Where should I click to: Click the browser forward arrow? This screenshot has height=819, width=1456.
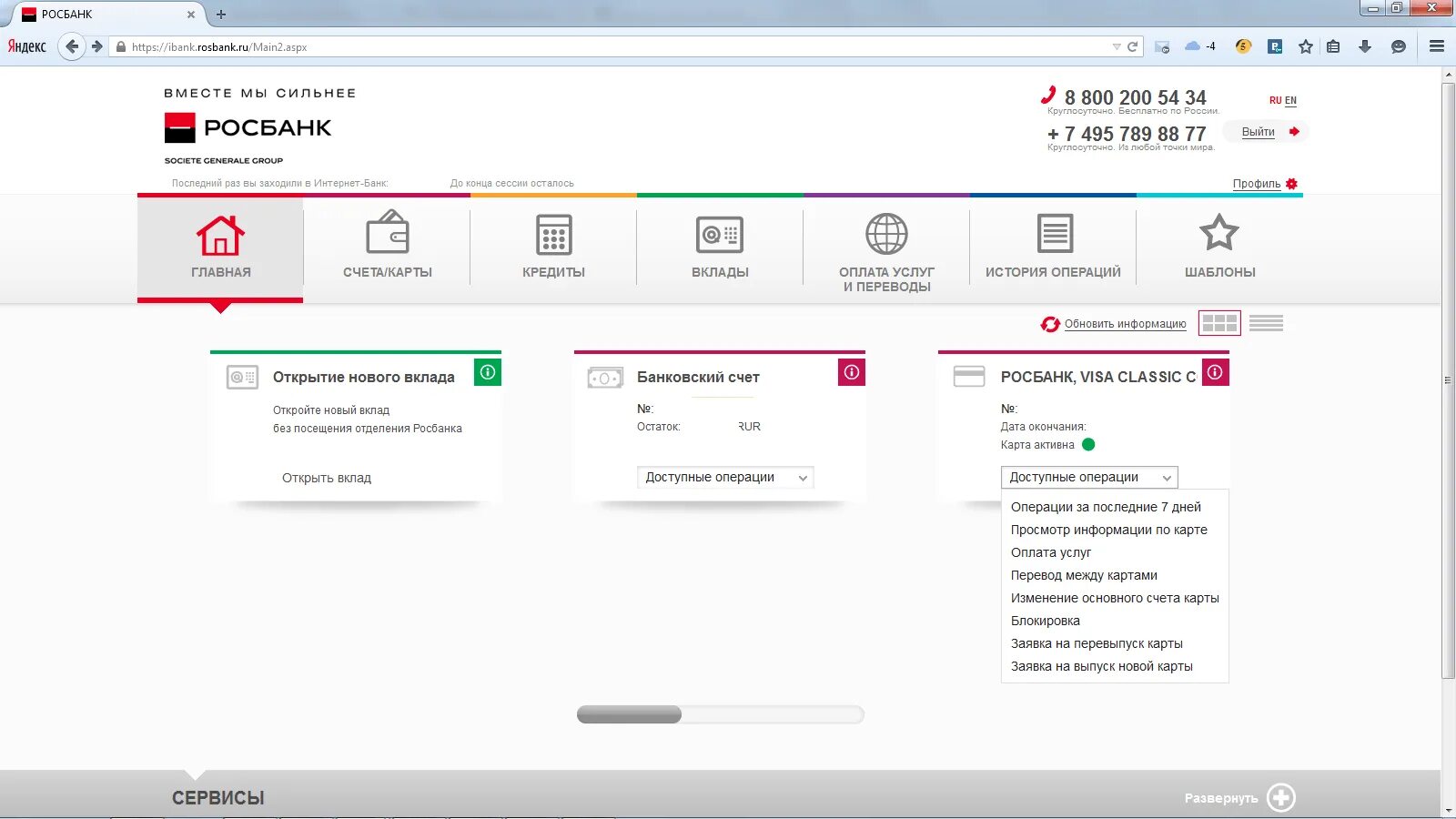click(x=97, y=46)
